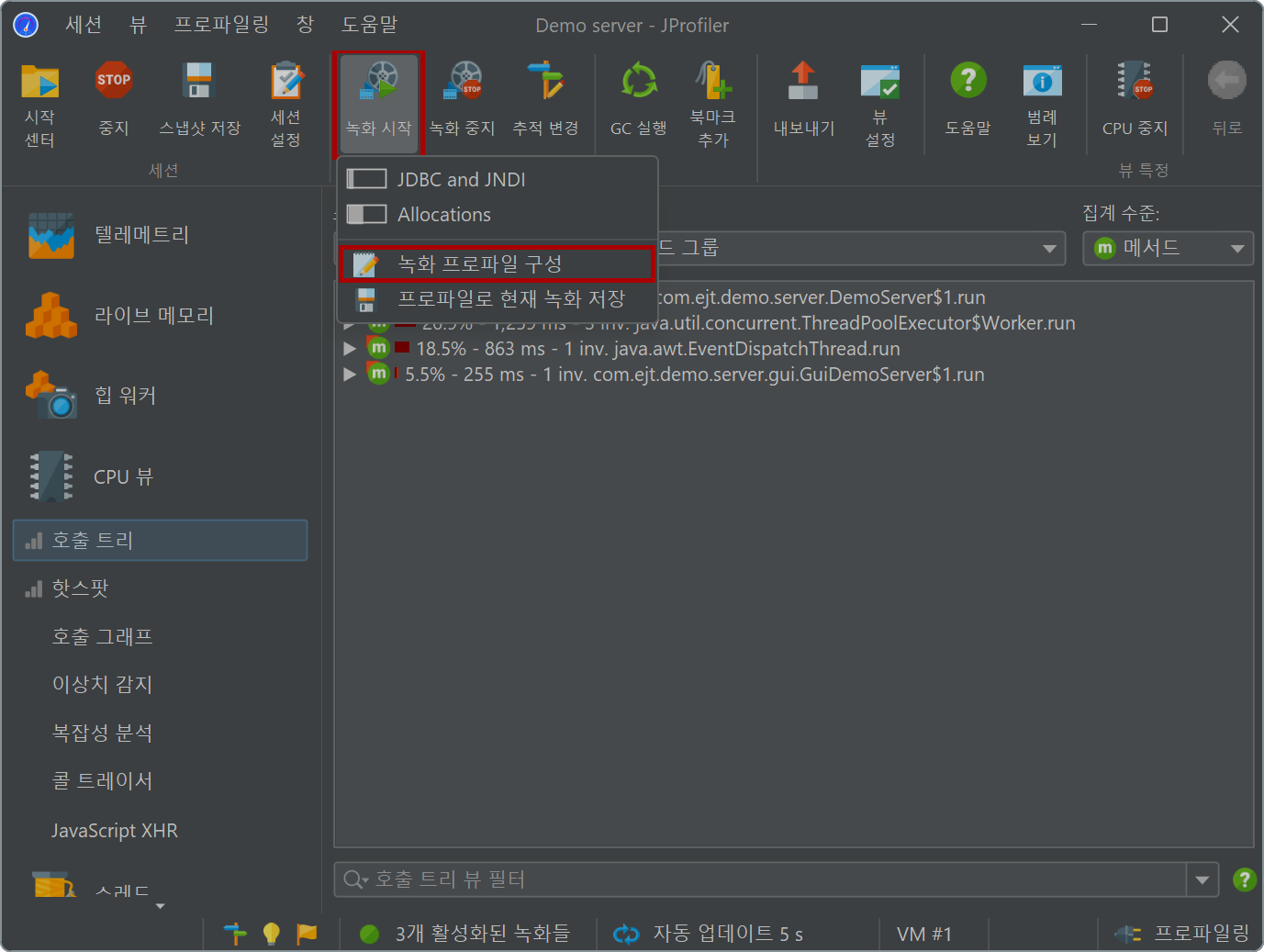This screenshot has height=952, width=1264.
Task: Click VM #1 in status bar
Action: pyautogui.click(x=924, y=934)
